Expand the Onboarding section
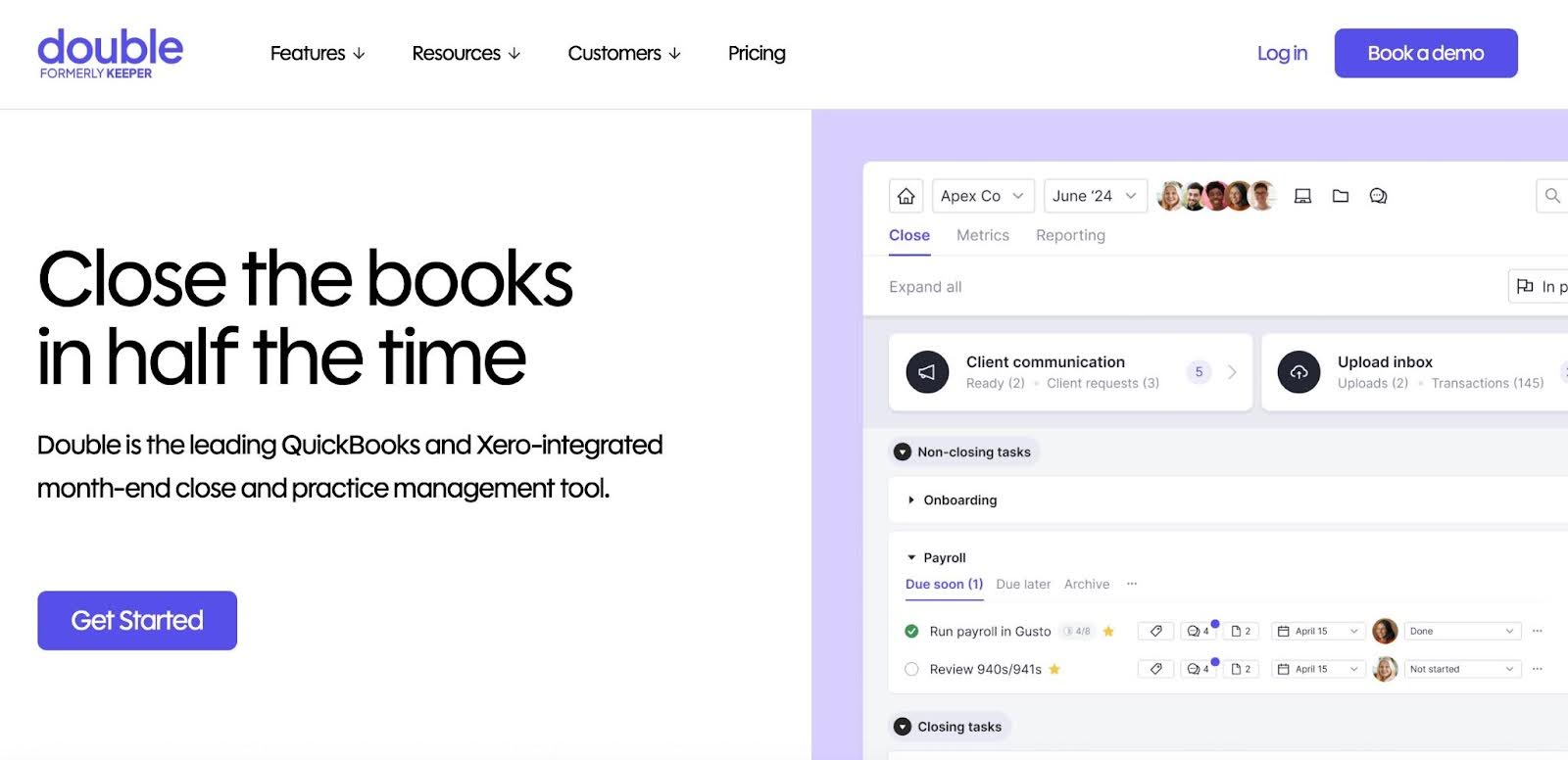Screen dimensions: 1568x760 click(x=911, y=500)
